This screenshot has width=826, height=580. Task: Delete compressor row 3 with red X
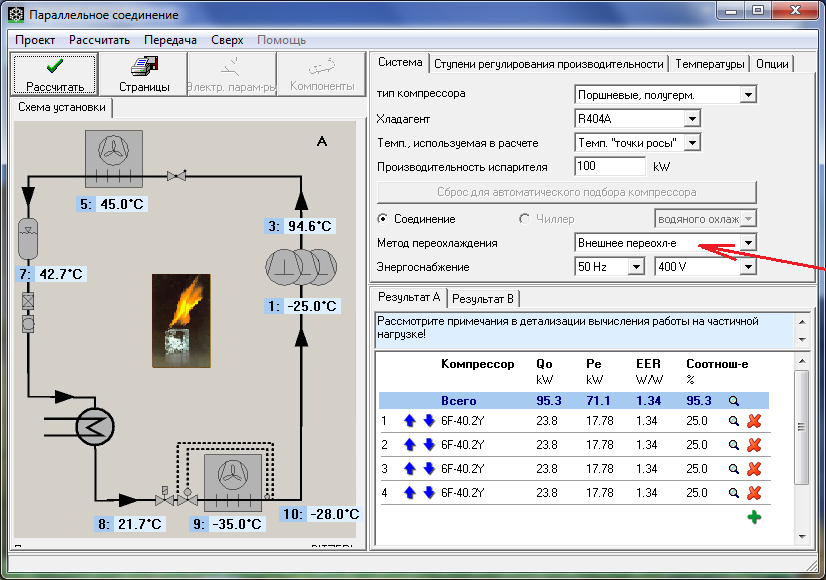754,469
